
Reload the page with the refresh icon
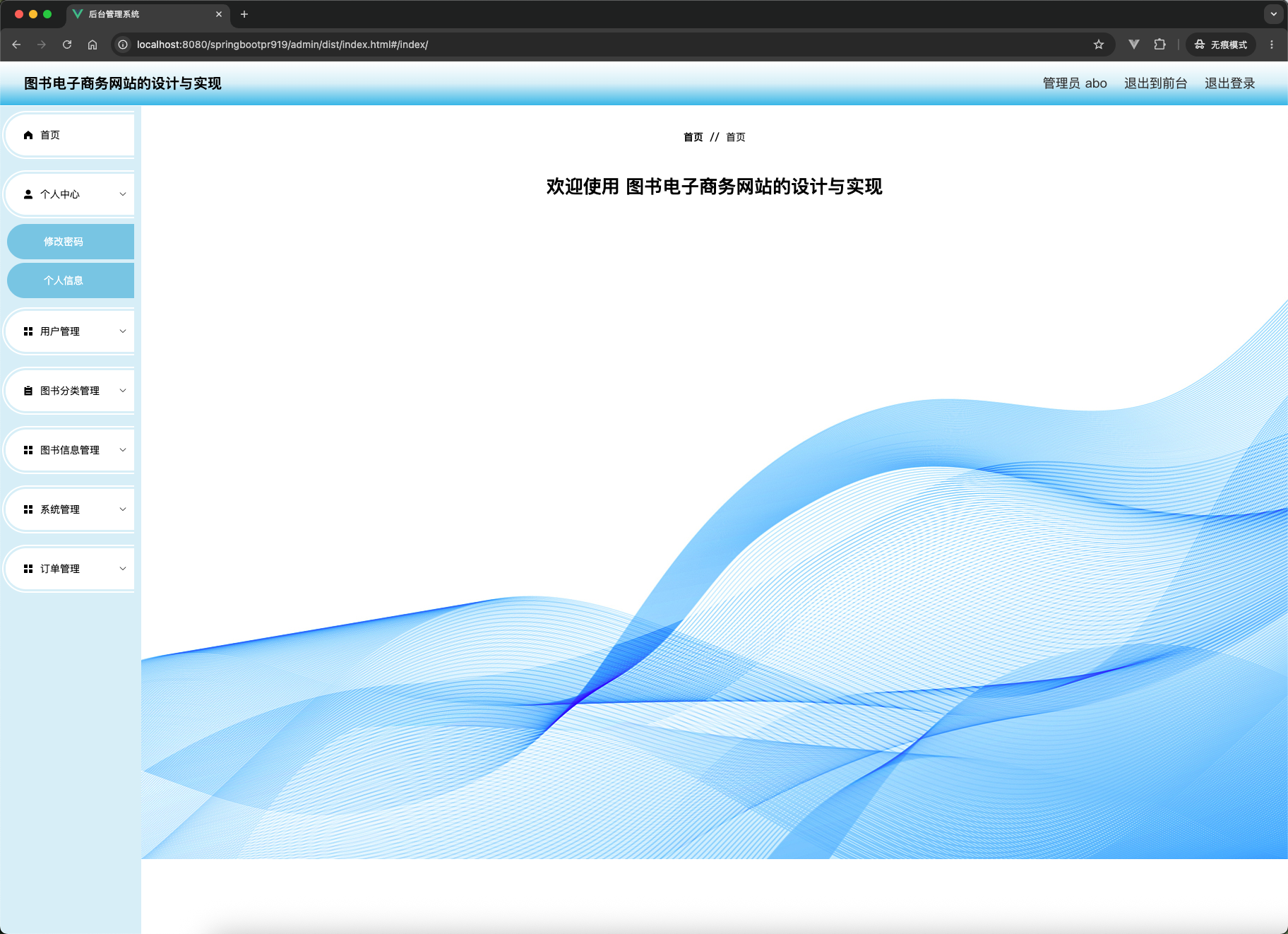pyautogui.click(x=67, y=45)
